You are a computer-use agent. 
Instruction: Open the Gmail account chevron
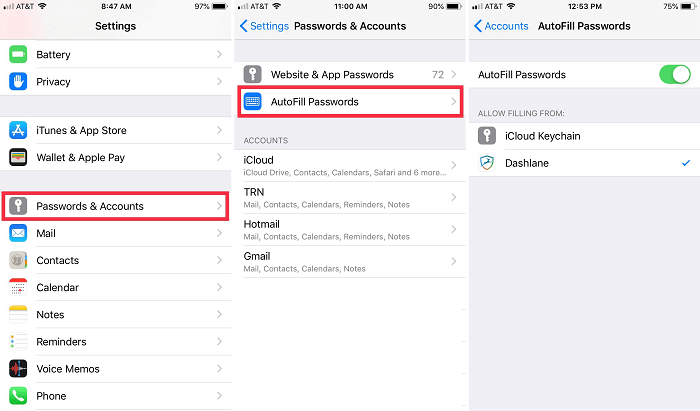454,262
